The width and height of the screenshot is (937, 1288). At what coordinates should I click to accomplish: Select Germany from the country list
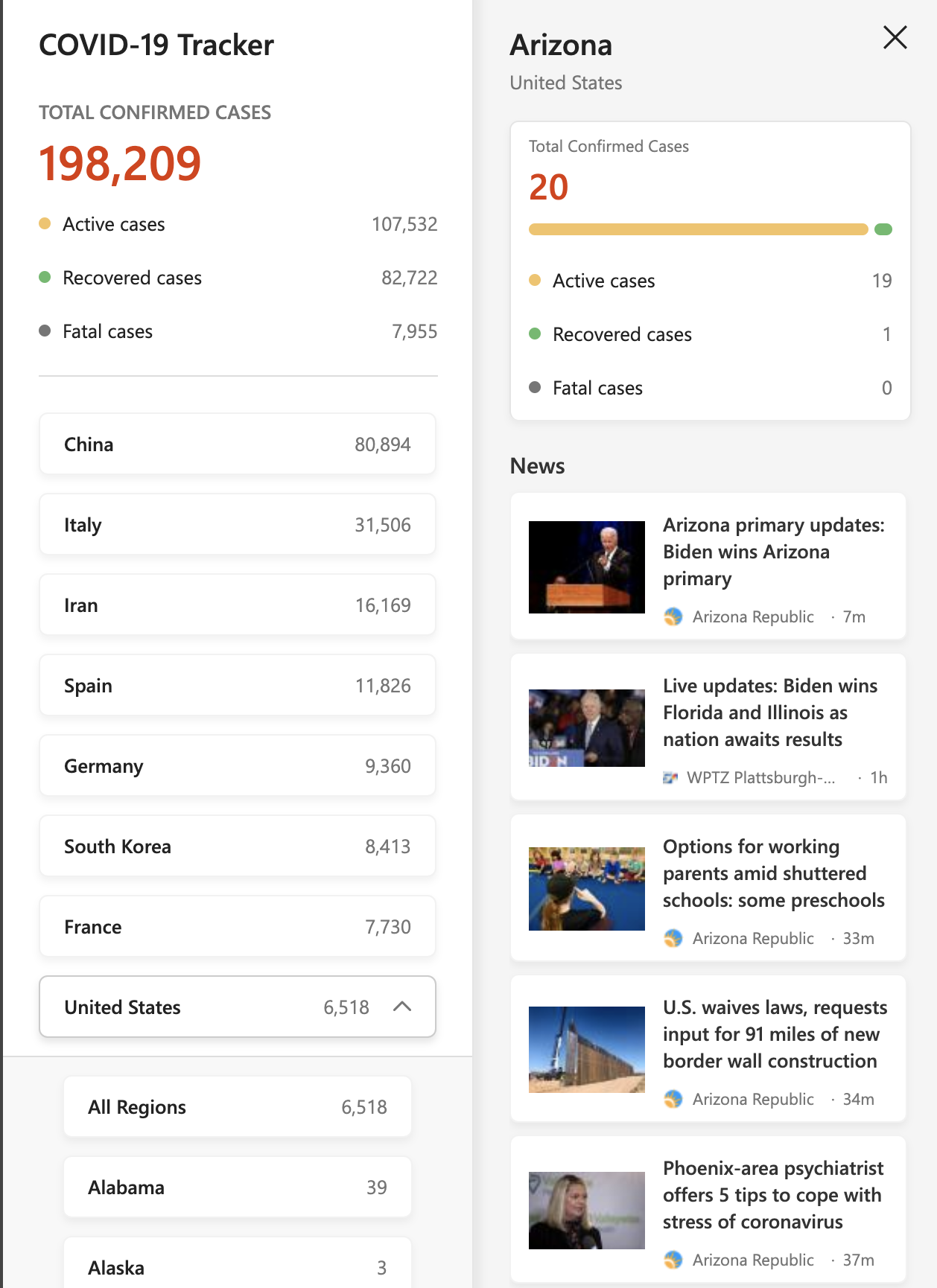[x=238, y=766]
